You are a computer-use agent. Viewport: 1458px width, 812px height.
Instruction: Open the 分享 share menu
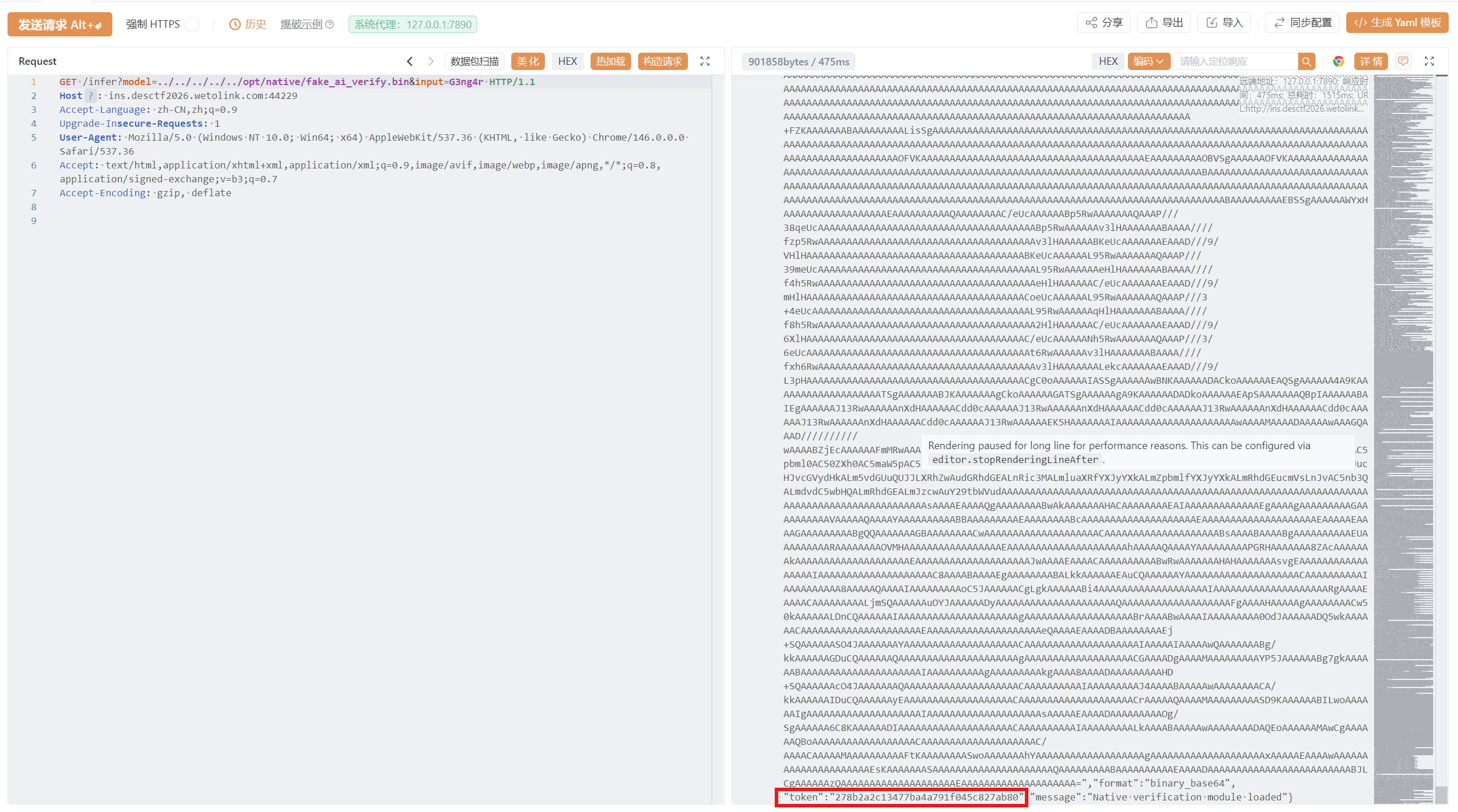(x=1104, y=23)
